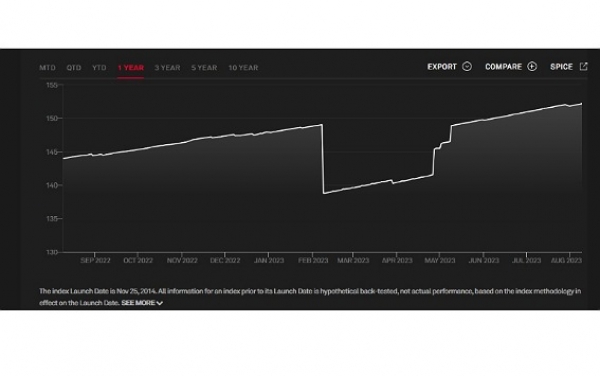
Task: Click the FEB 2023 drop point on chart
Action: 323,159
